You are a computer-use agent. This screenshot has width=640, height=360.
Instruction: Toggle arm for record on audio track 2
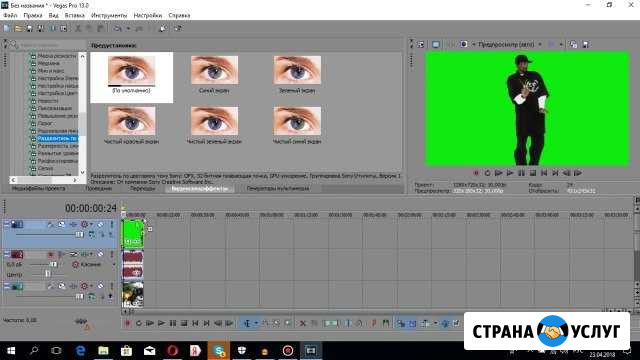(51, 254)
